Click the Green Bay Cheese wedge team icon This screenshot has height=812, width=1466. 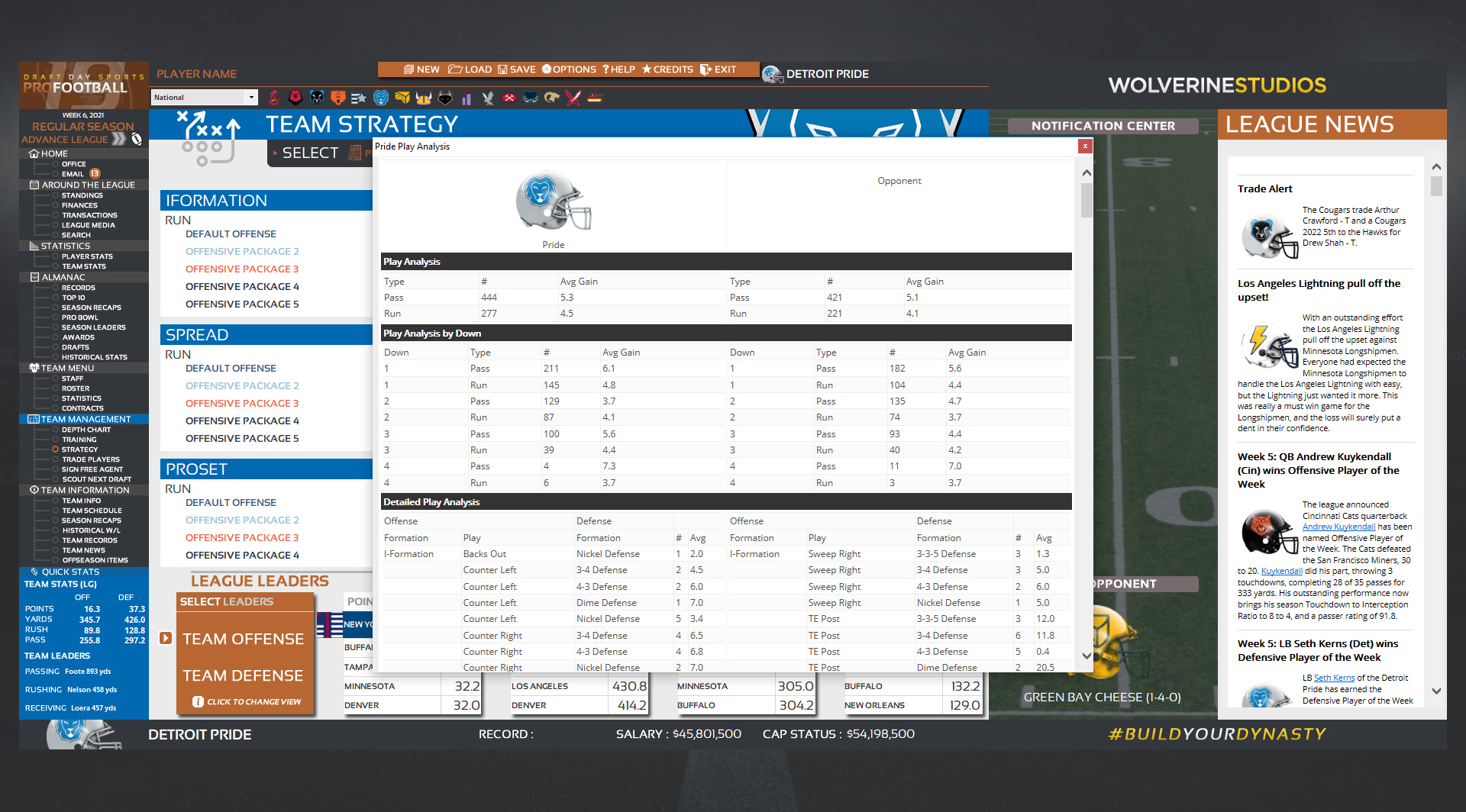point(402,98)
